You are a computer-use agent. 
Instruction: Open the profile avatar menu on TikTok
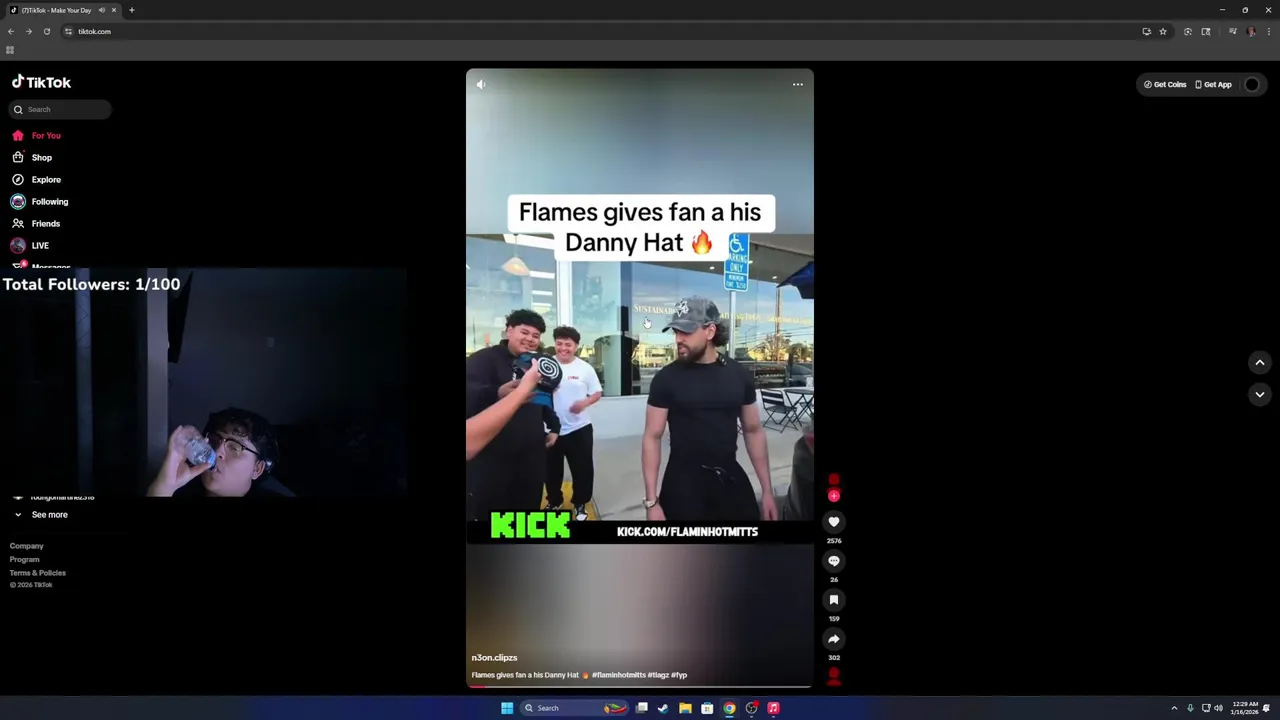(1252, 84)
